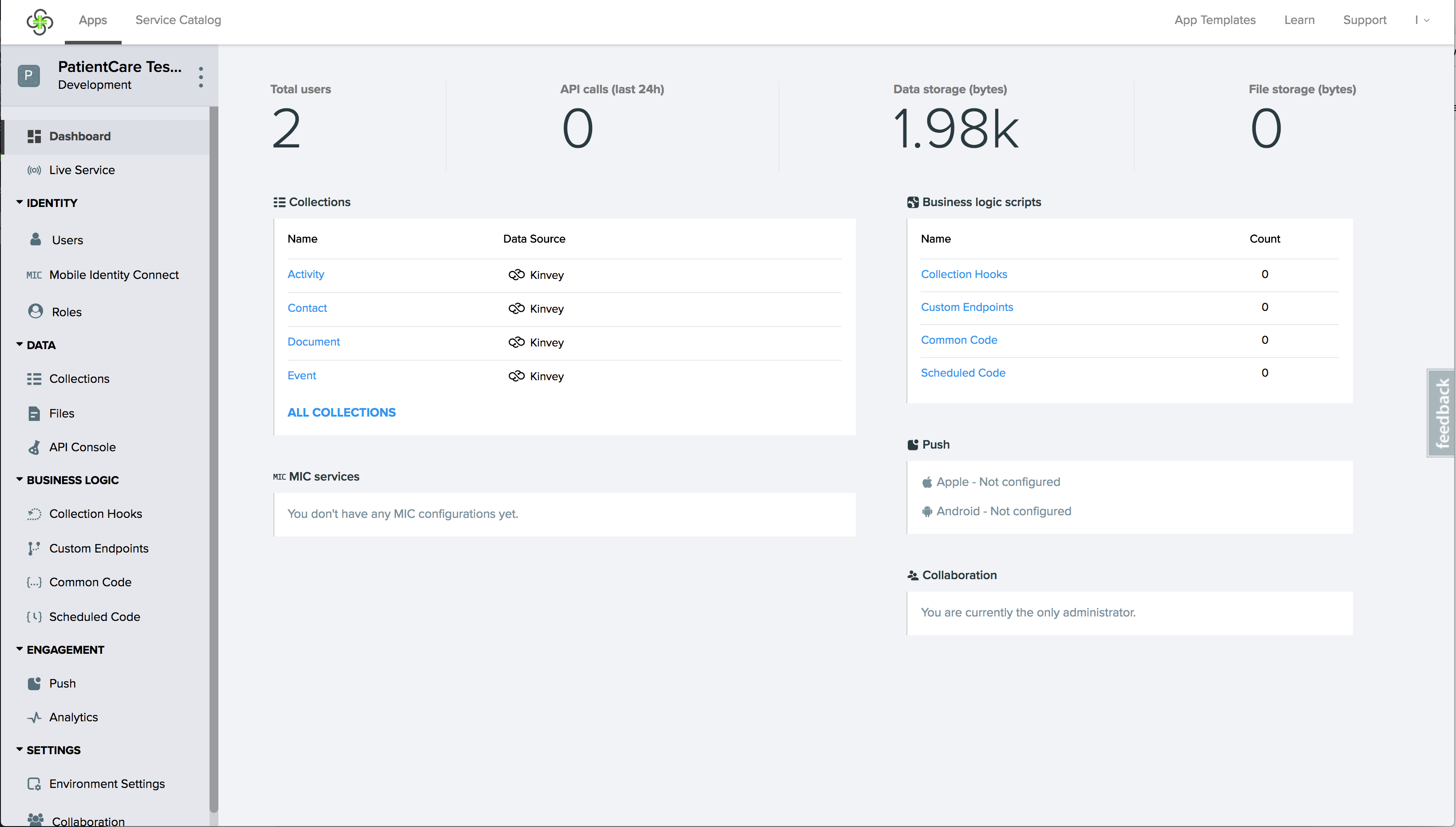Click the Custom Endpoints branch icon
1456x827 pixels.
34,548
